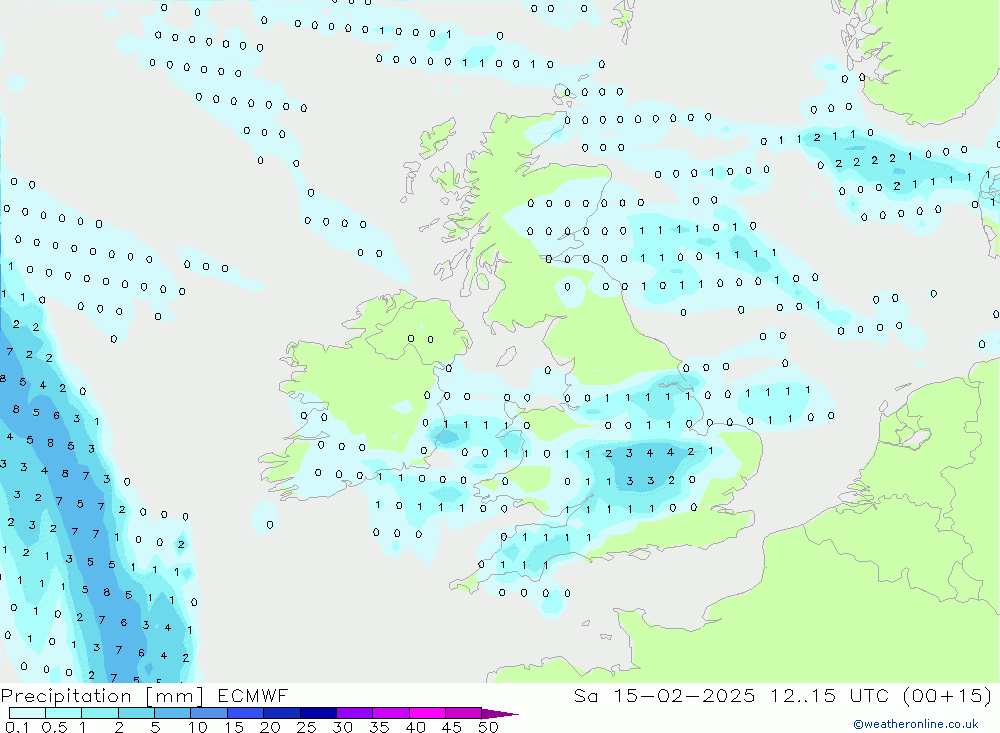Image resolution: width=1000 pixels, height=733 pixels.
Task: Click the 40–45 mm magenta legend swatch
Action: [427, 713]
